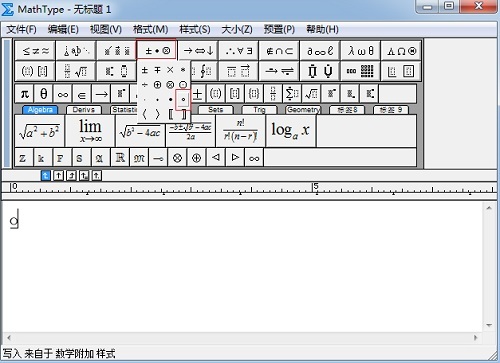500x363 pixels.
Task: Open the 视图(V) menu
Action: tap(106, 30)
